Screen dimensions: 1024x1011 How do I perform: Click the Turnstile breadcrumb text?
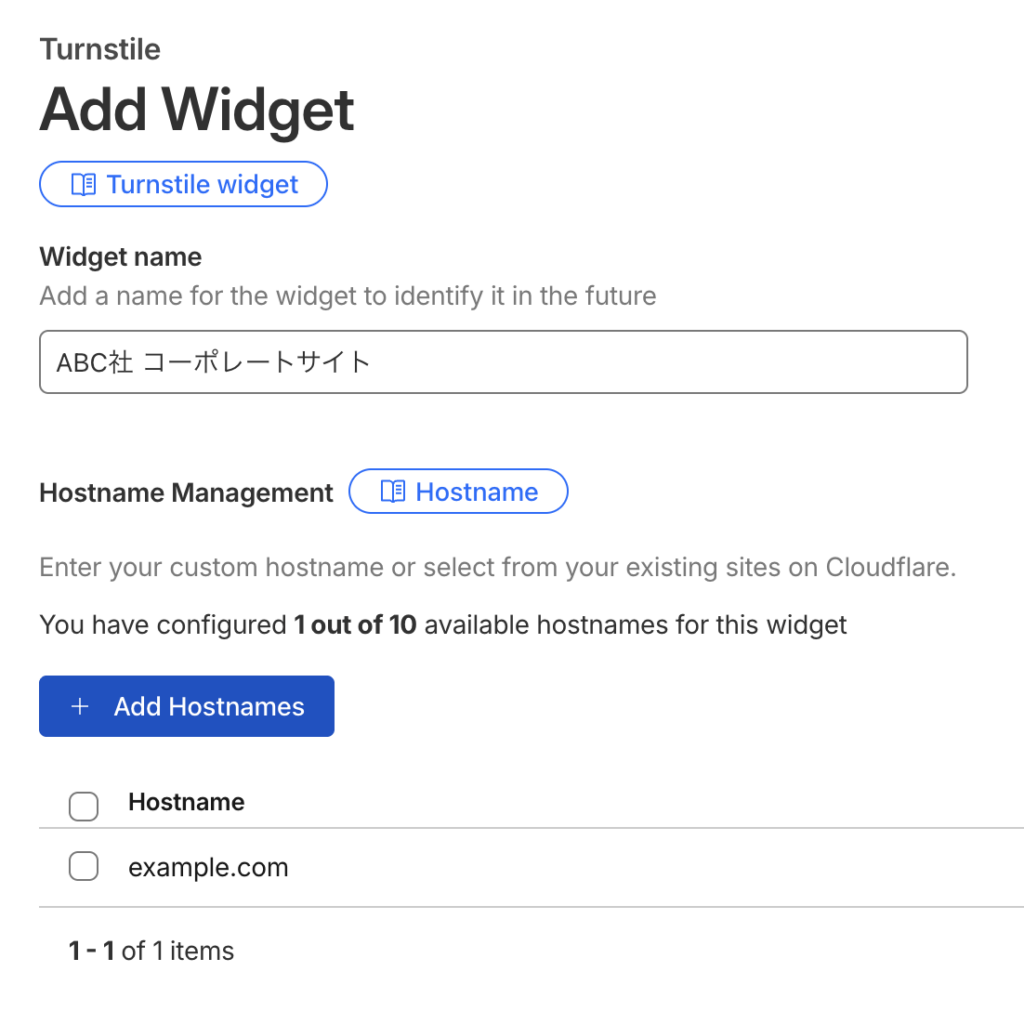(x=100, y=49)
